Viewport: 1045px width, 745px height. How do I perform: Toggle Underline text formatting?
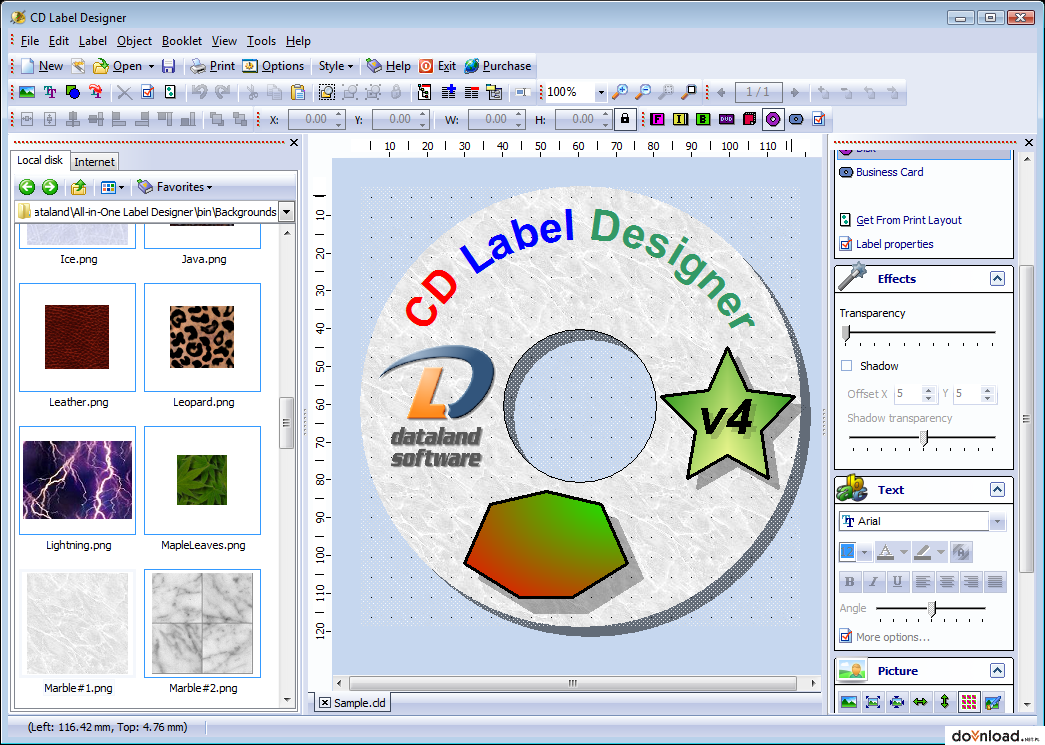898,582
